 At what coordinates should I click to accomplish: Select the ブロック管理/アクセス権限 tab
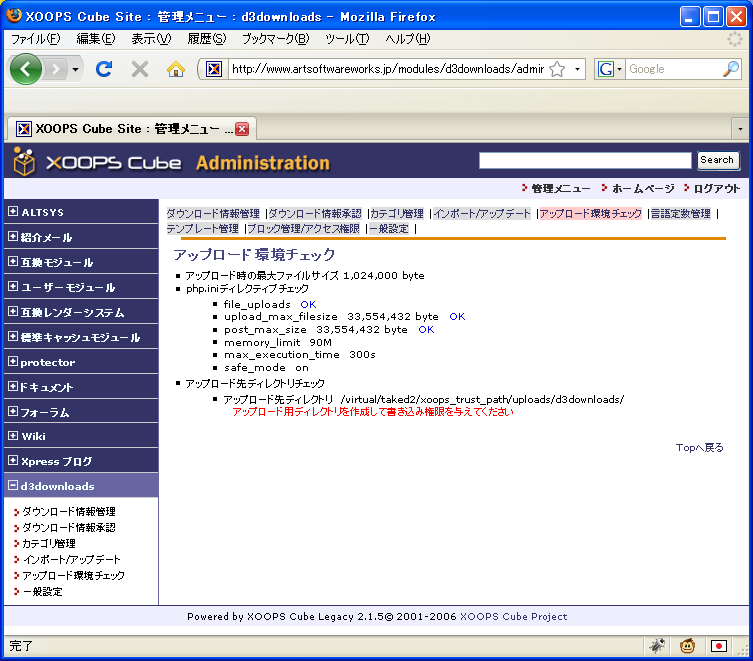tap(304, 229)
